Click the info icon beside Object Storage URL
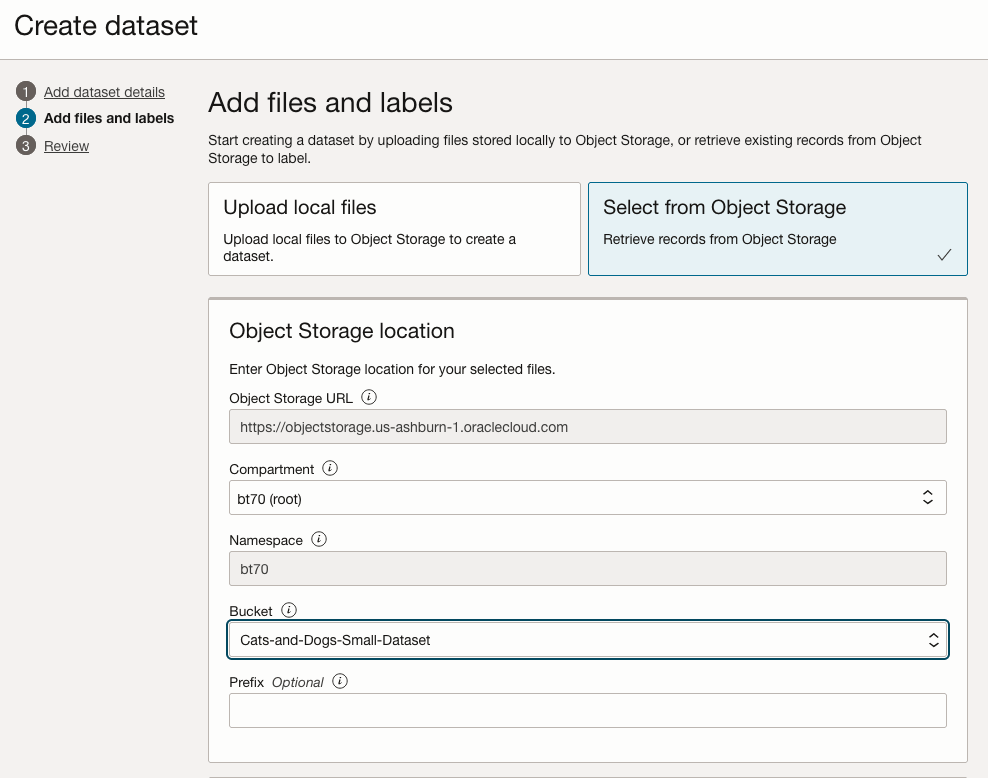Image resolution: width=988 pixels, height=778 pixels. 369,397
